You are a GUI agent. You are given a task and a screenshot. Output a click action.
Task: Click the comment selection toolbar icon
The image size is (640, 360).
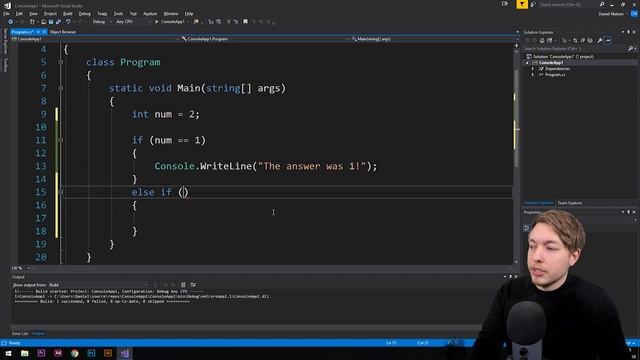[228, 22]
